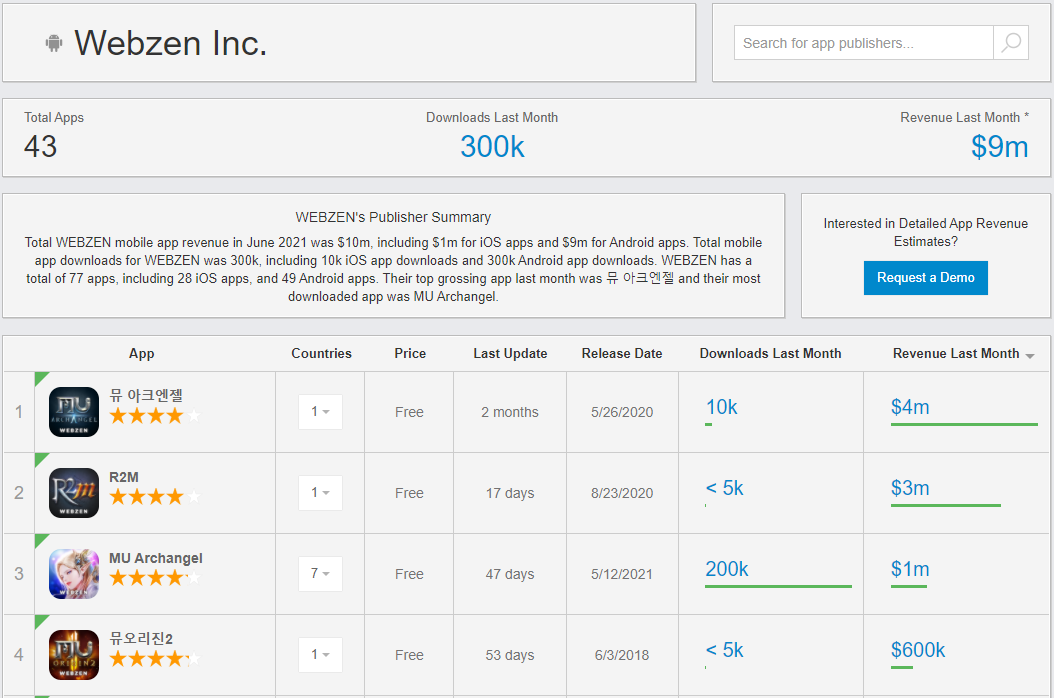This screenshot has height=698, width=1054.
Task: Click the star rating of 뮤 아크엔젤
Action: (155, 416)
